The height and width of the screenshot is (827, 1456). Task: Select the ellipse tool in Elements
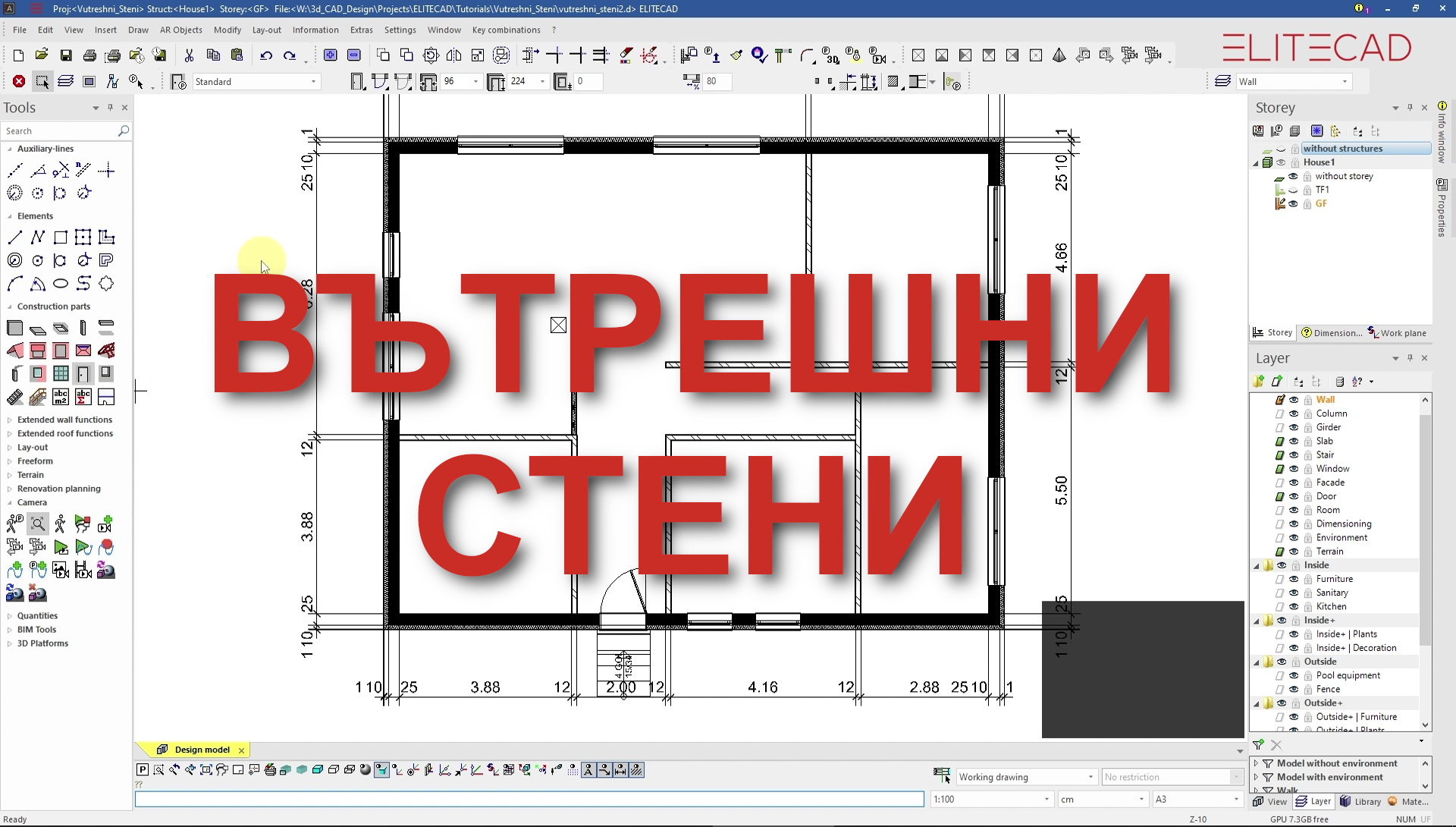(60, 284)
